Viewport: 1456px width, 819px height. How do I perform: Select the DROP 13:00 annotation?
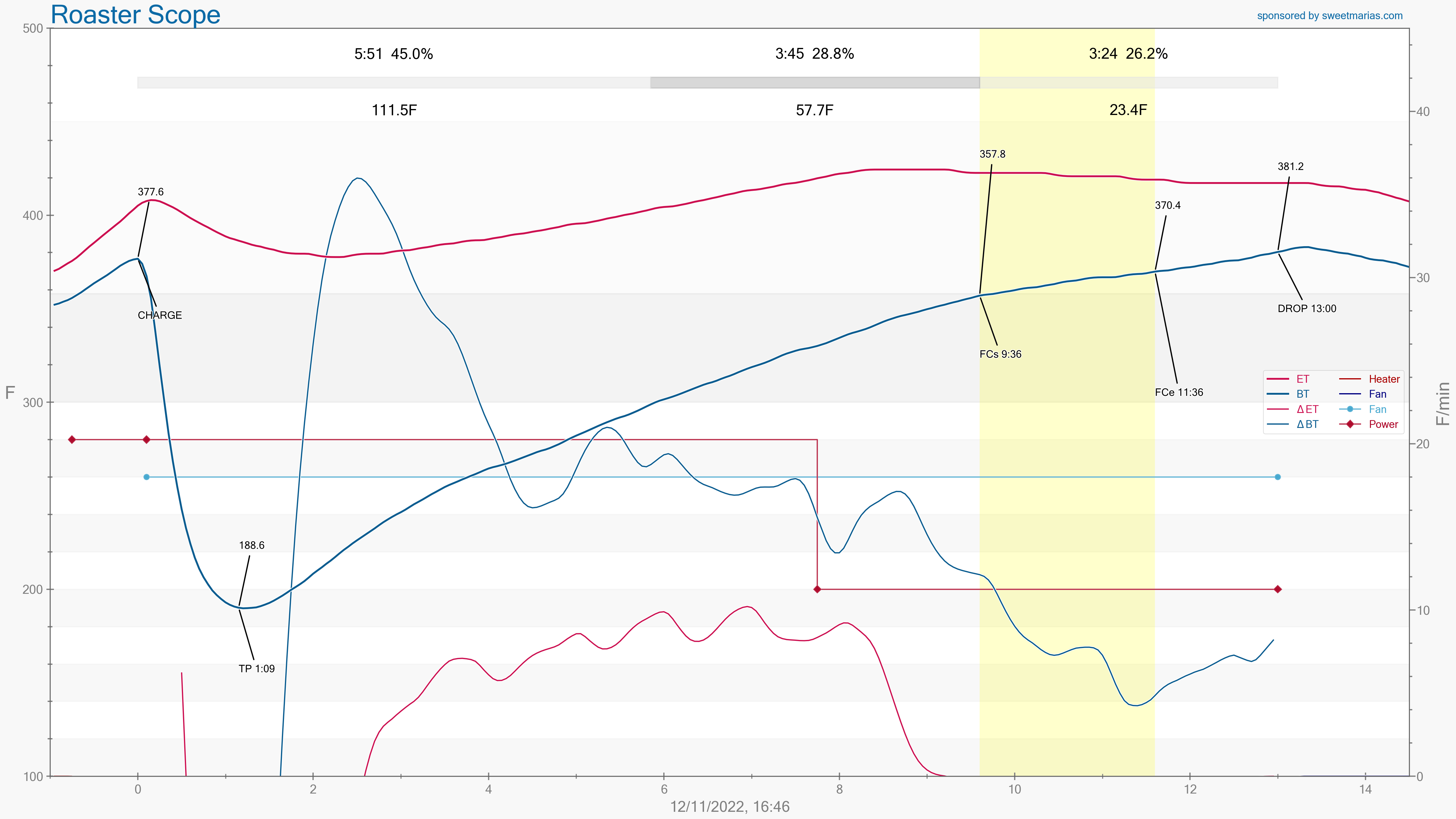1307,308
